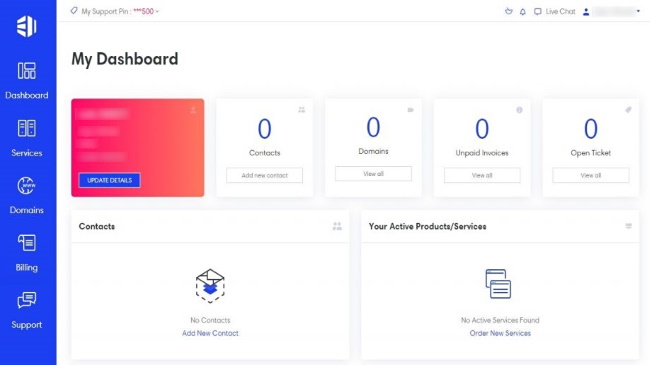Click View all on the Domains card
The width and height of the screenshot is (650, 365).
pyautogui.click(x=374, y=174)
